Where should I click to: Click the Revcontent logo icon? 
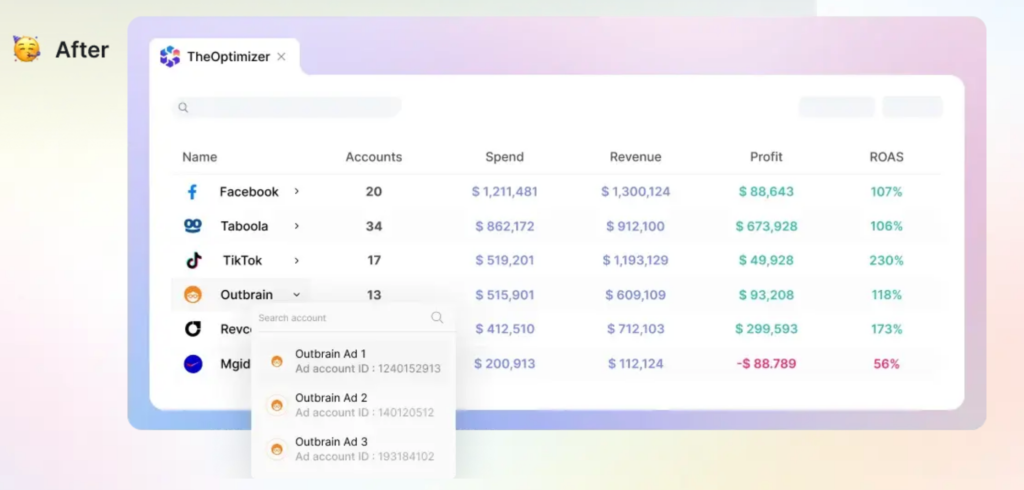pyautogui.click(x=193, y=329)
